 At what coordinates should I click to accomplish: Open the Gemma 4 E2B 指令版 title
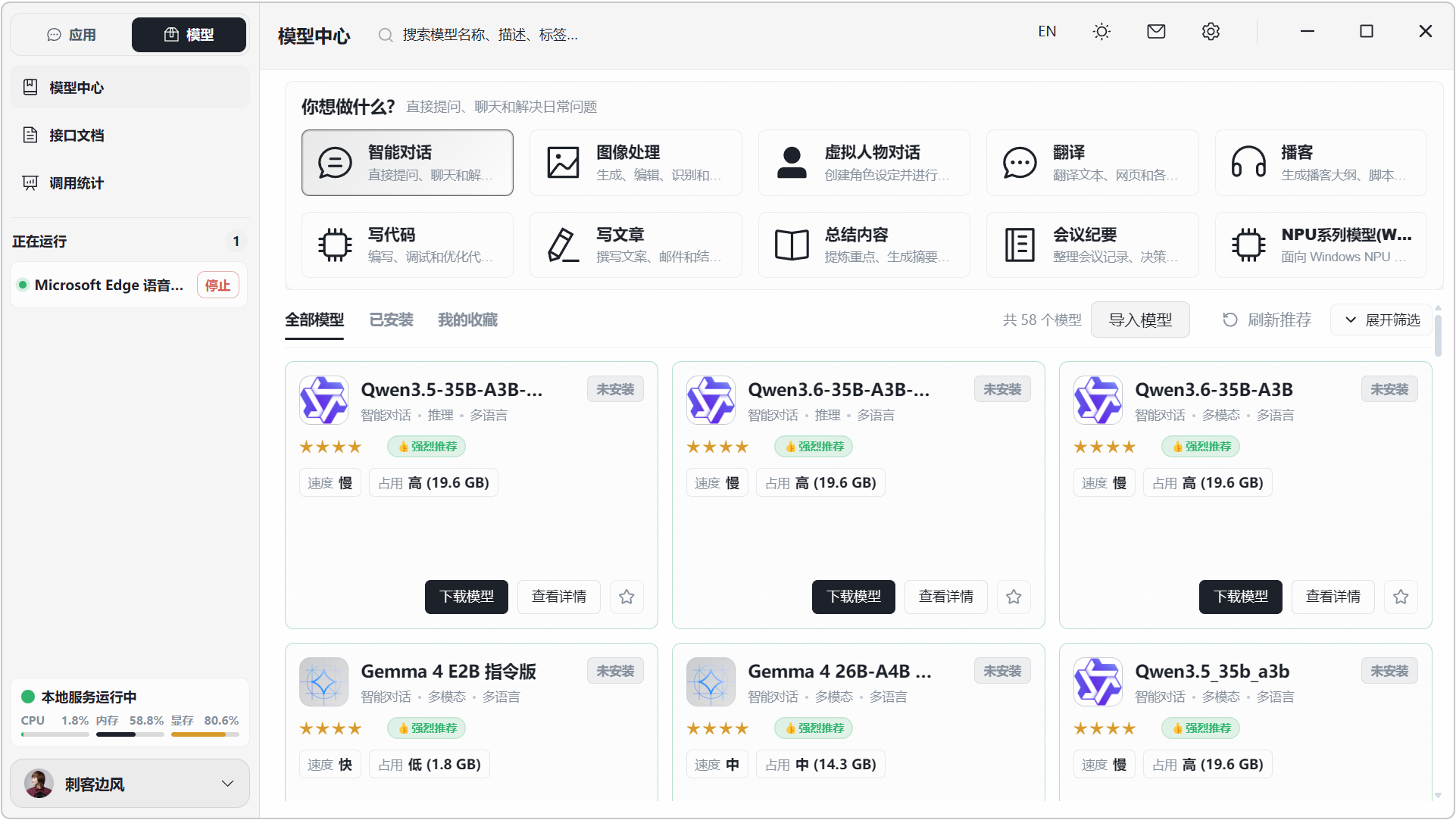coord(448,671)
